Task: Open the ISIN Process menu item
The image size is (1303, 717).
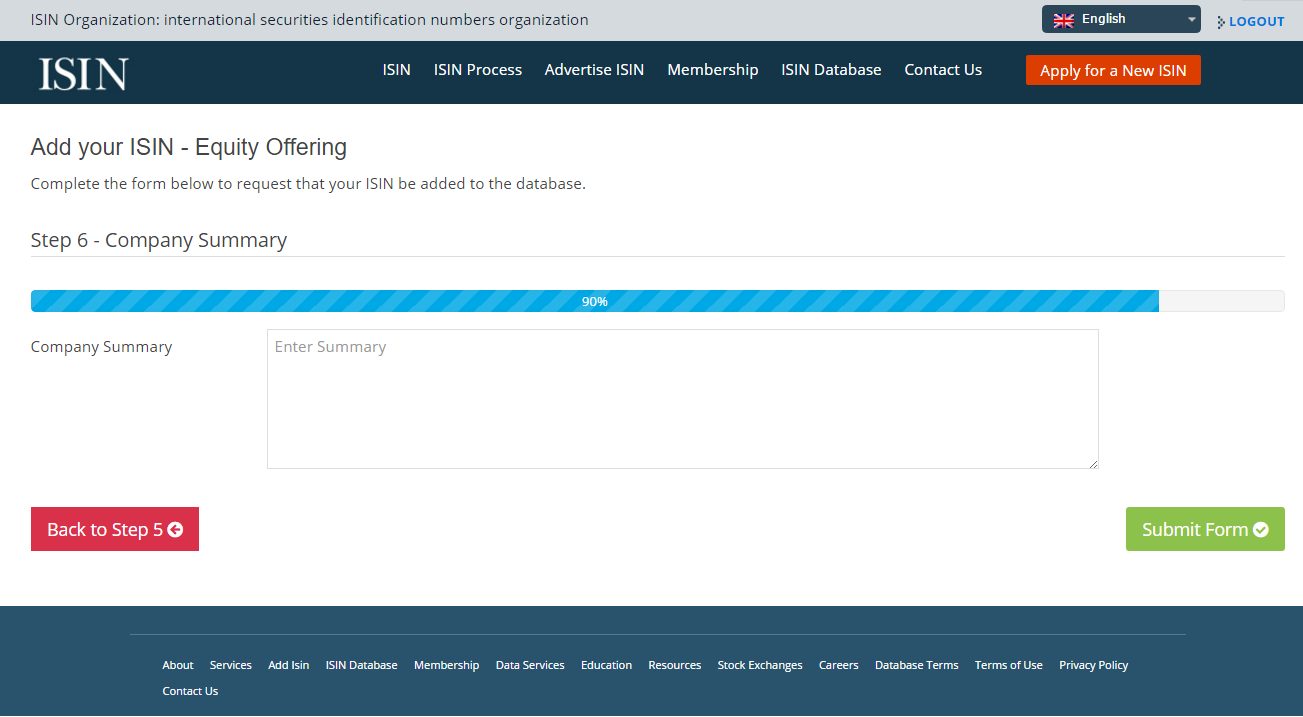Action: [477, 70]
